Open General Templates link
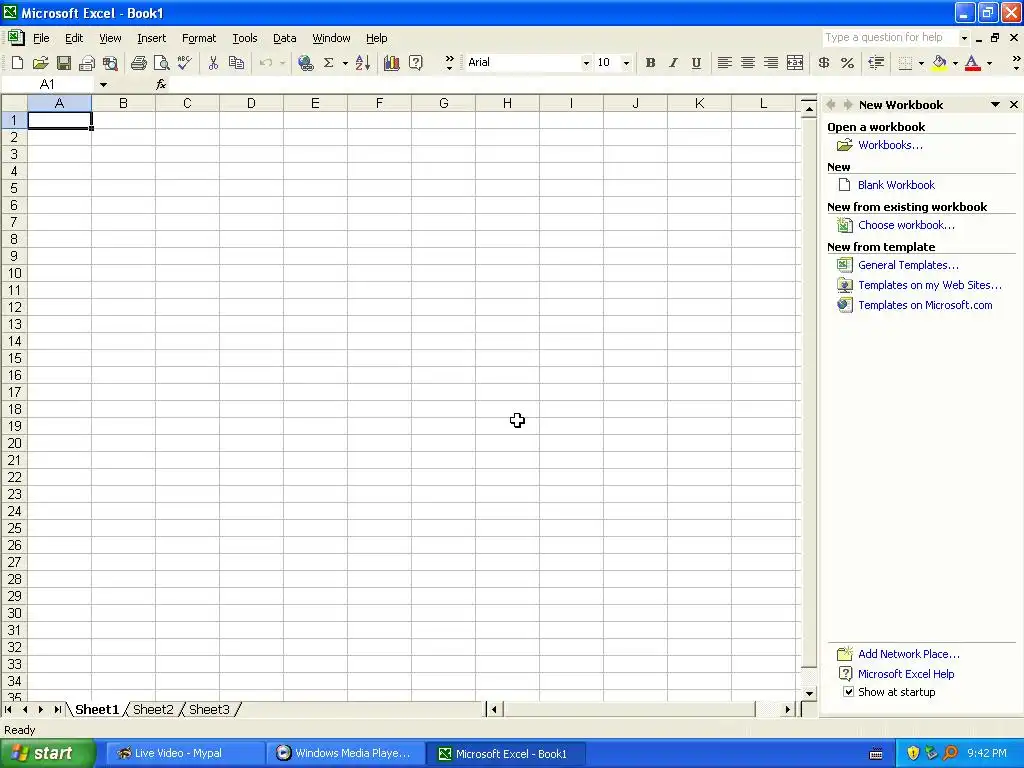 tap(908, 264)
